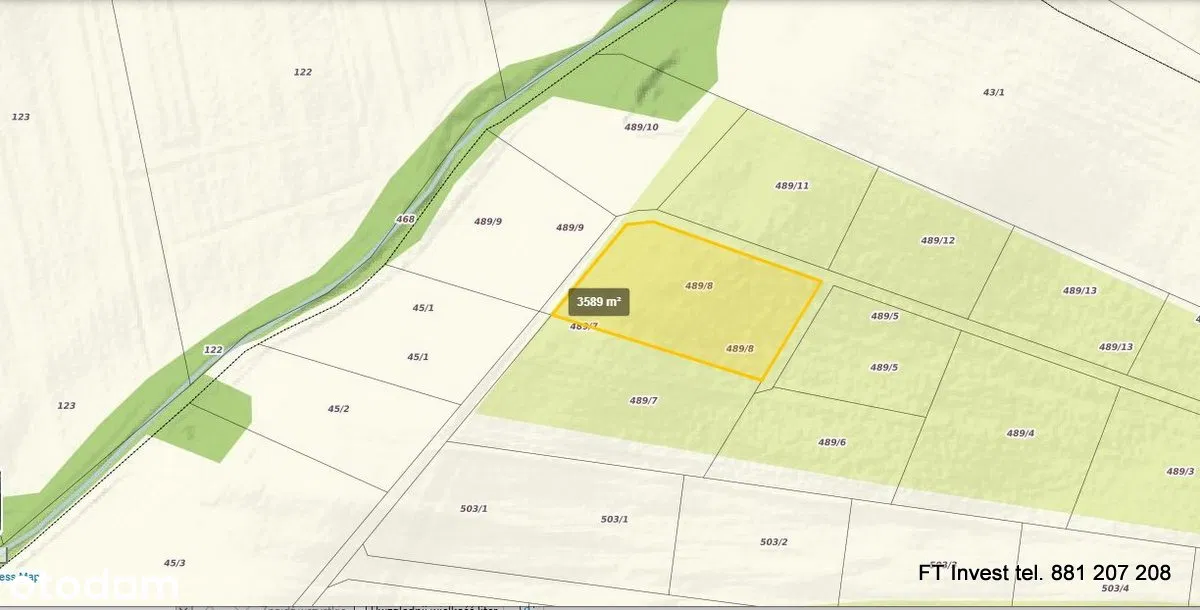Click the parcel labeled 503/2
This screenshot has width=1200, height=610.
click(773, 542)
